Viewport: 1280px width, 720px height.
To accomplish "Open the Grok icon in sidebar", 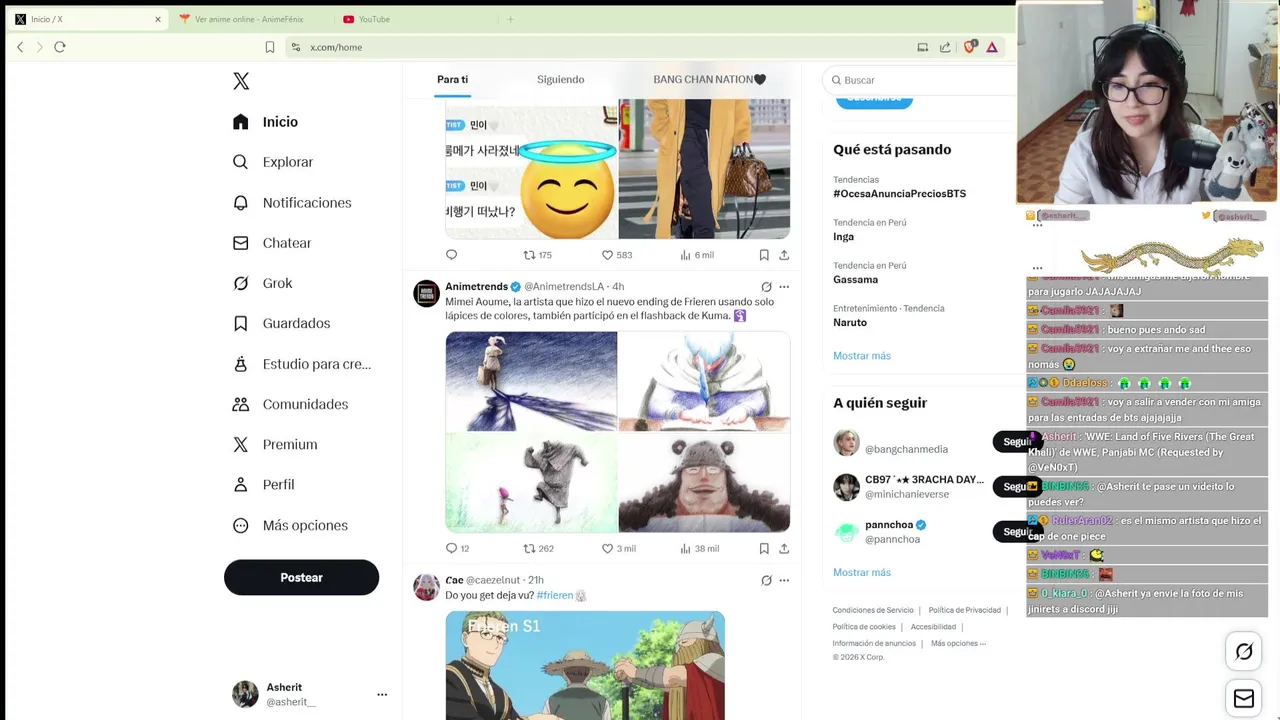I will pyautogui.click(x=240, y=283).
